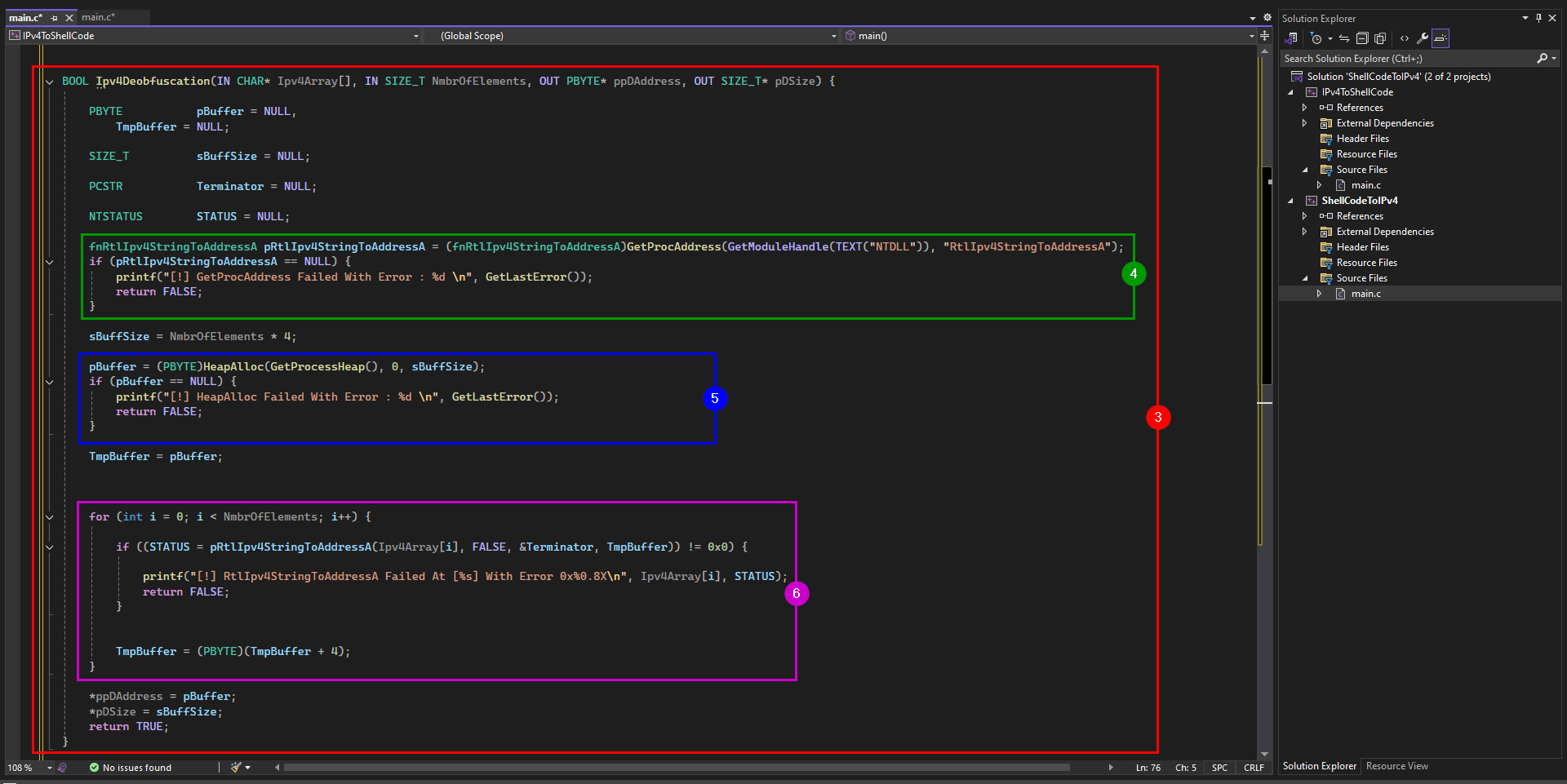This screenshot has height=784, width=1567.
Task: Click the Pending Changes Filter clock icon
Action: click(1316, 38)
